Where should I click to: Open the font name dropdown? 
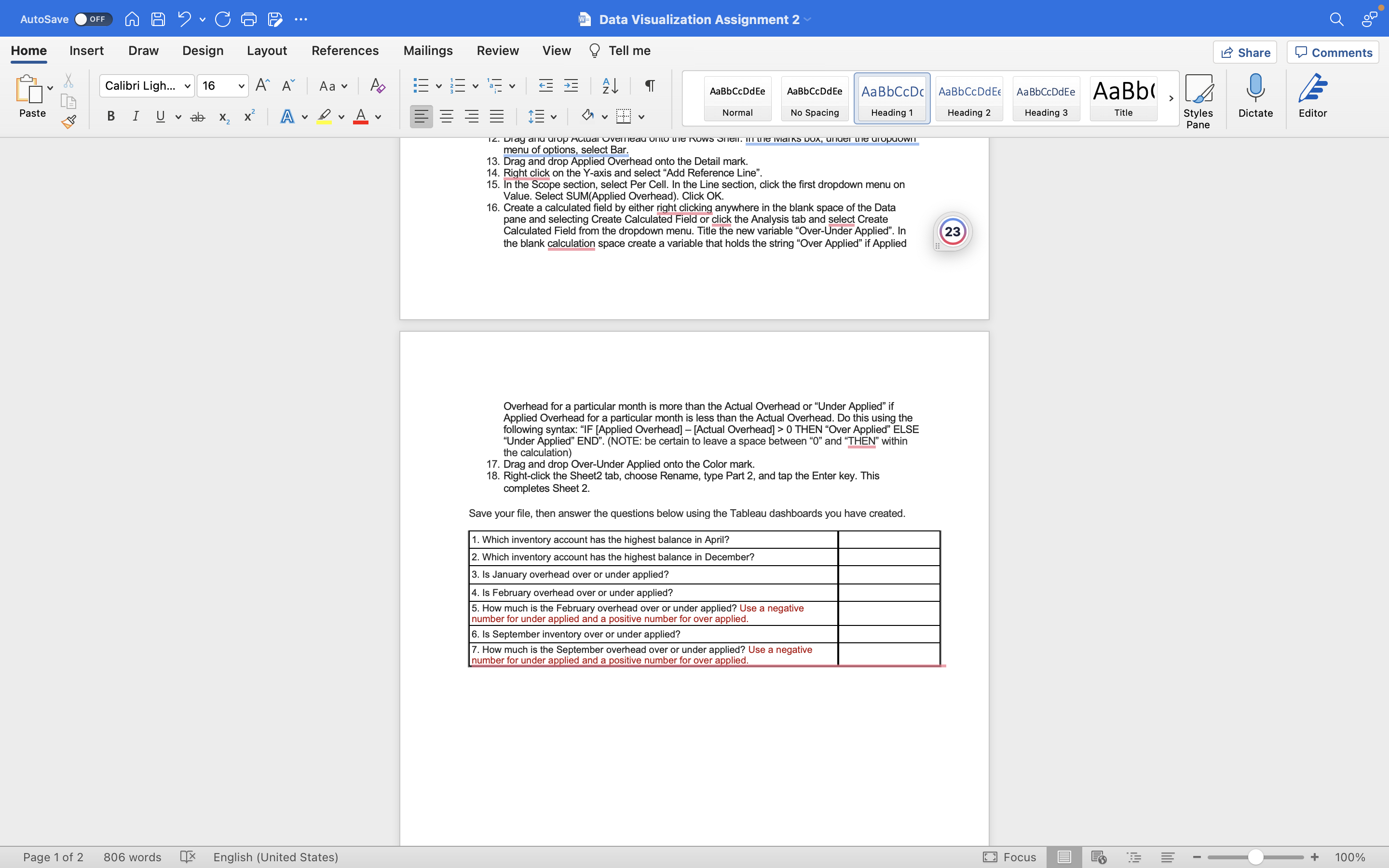click(187, 86)
